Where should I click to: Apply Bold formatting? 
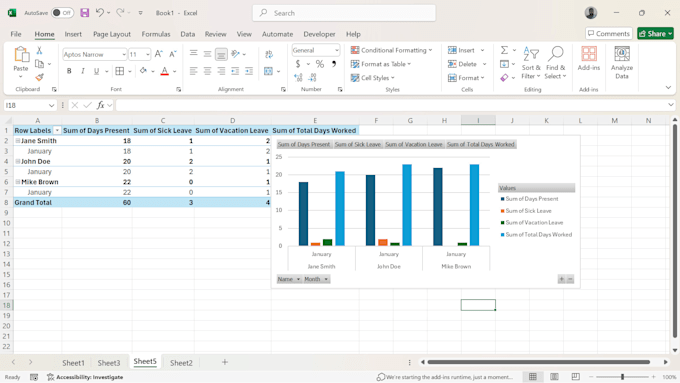coord(69,71)
